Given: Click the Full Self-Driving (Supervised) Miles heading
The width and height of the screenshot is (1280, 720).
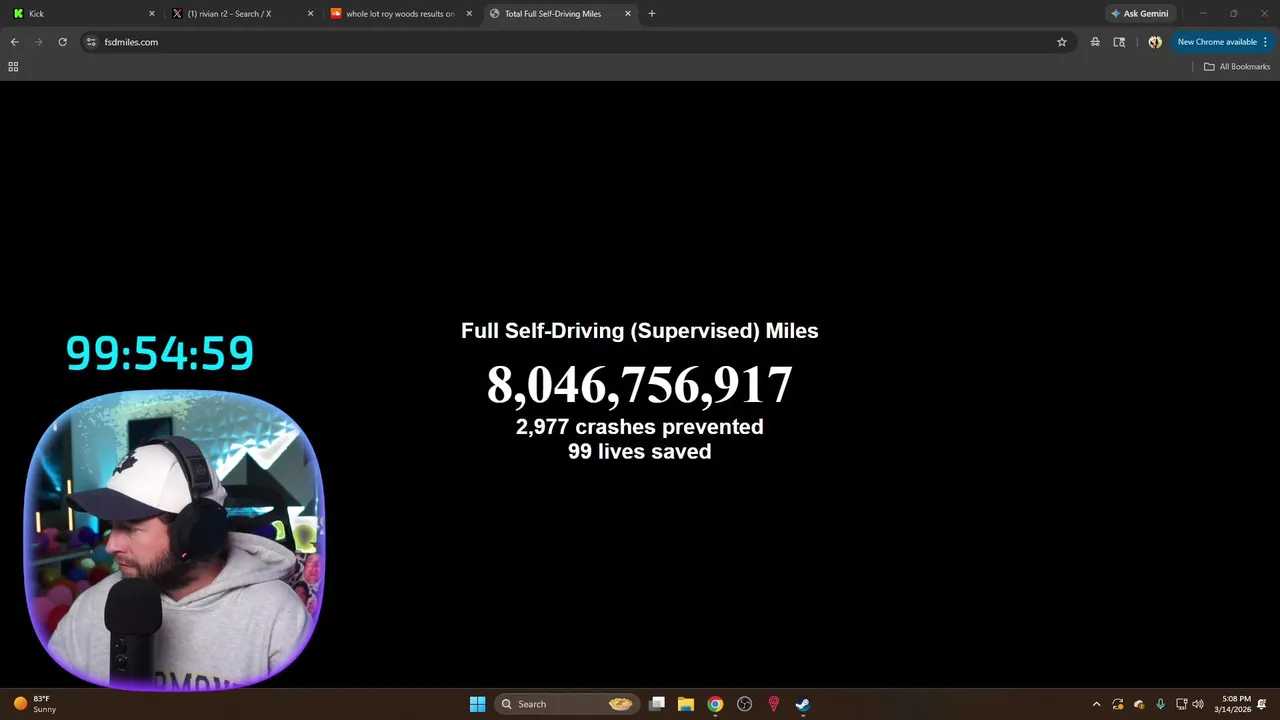Looking at the screenshot, I should click(640, 331).
